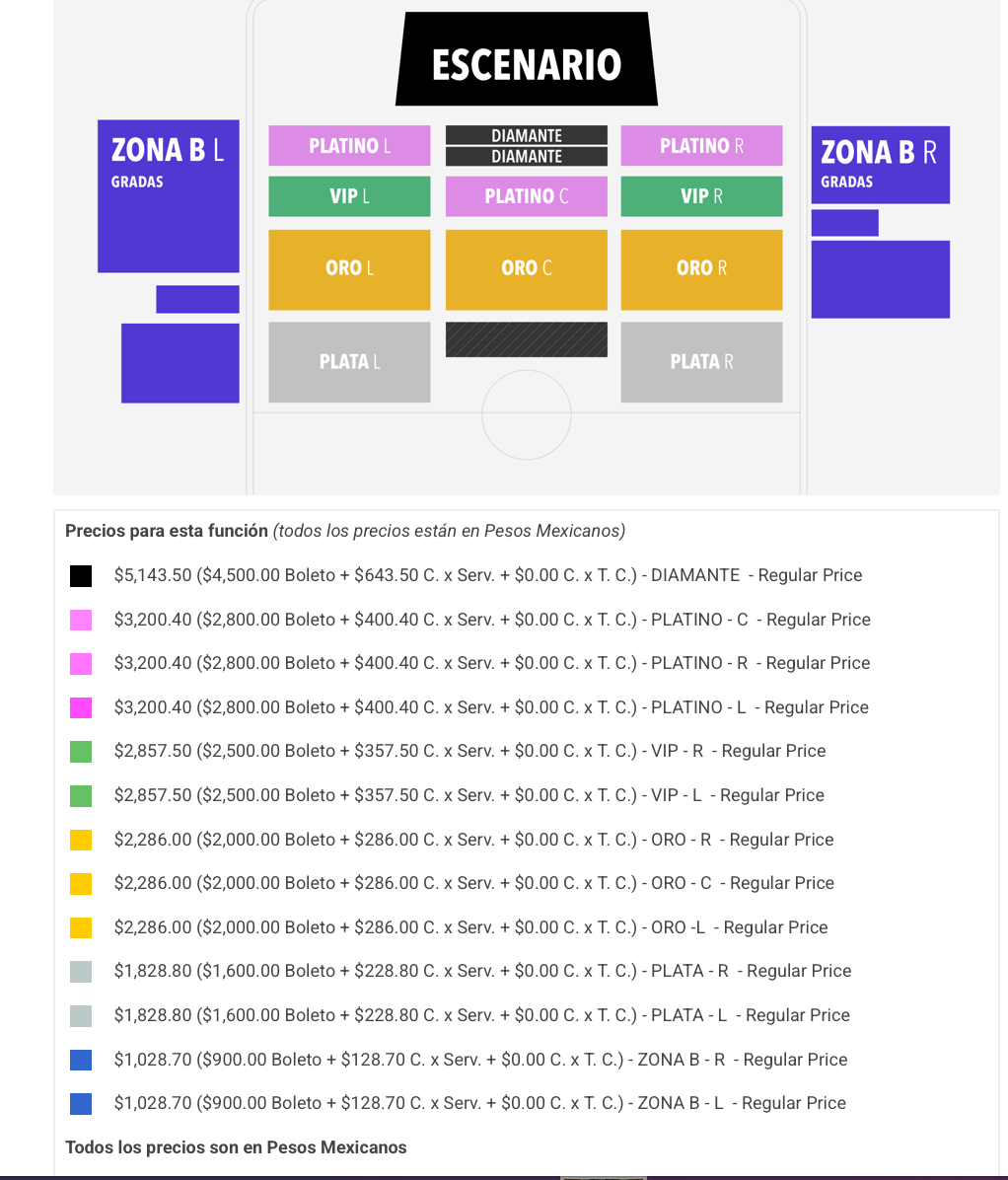Choose ZONA B L gradas section

(168, 196)
